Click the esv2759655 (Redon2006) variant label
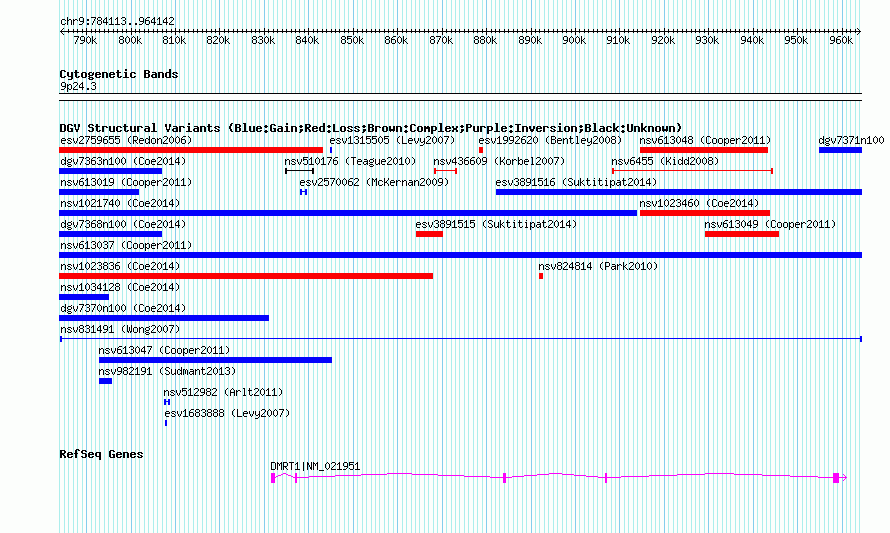The image size is (890, 533). pyautogui.click(x=126, y=140)
